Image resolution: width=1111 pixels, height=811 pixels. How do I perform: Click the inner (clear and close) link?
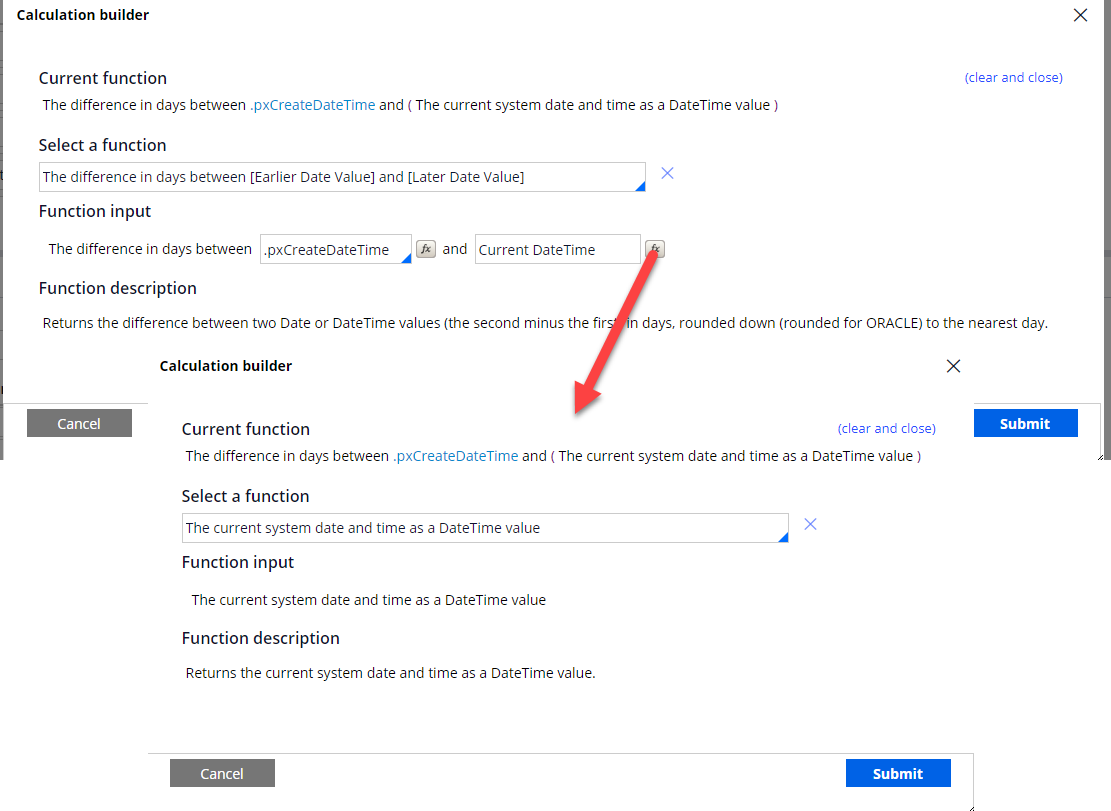click(886, 428)
